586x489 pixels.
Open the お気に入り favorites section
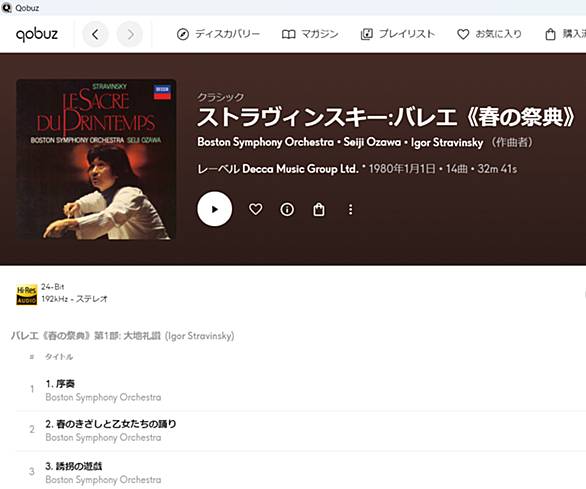point(489,34)
